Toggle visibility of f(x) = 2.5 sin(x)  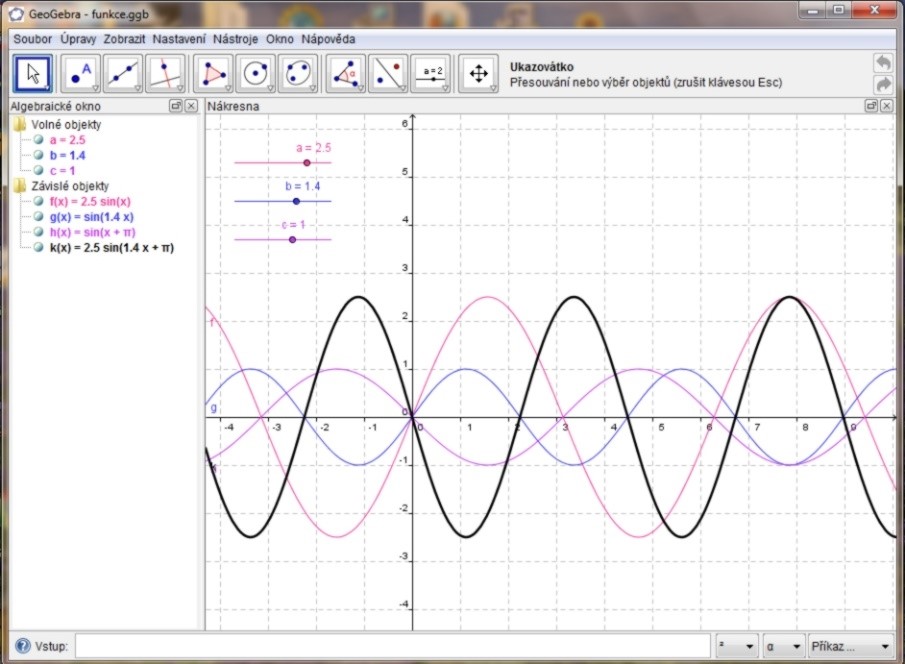point(38,201)
